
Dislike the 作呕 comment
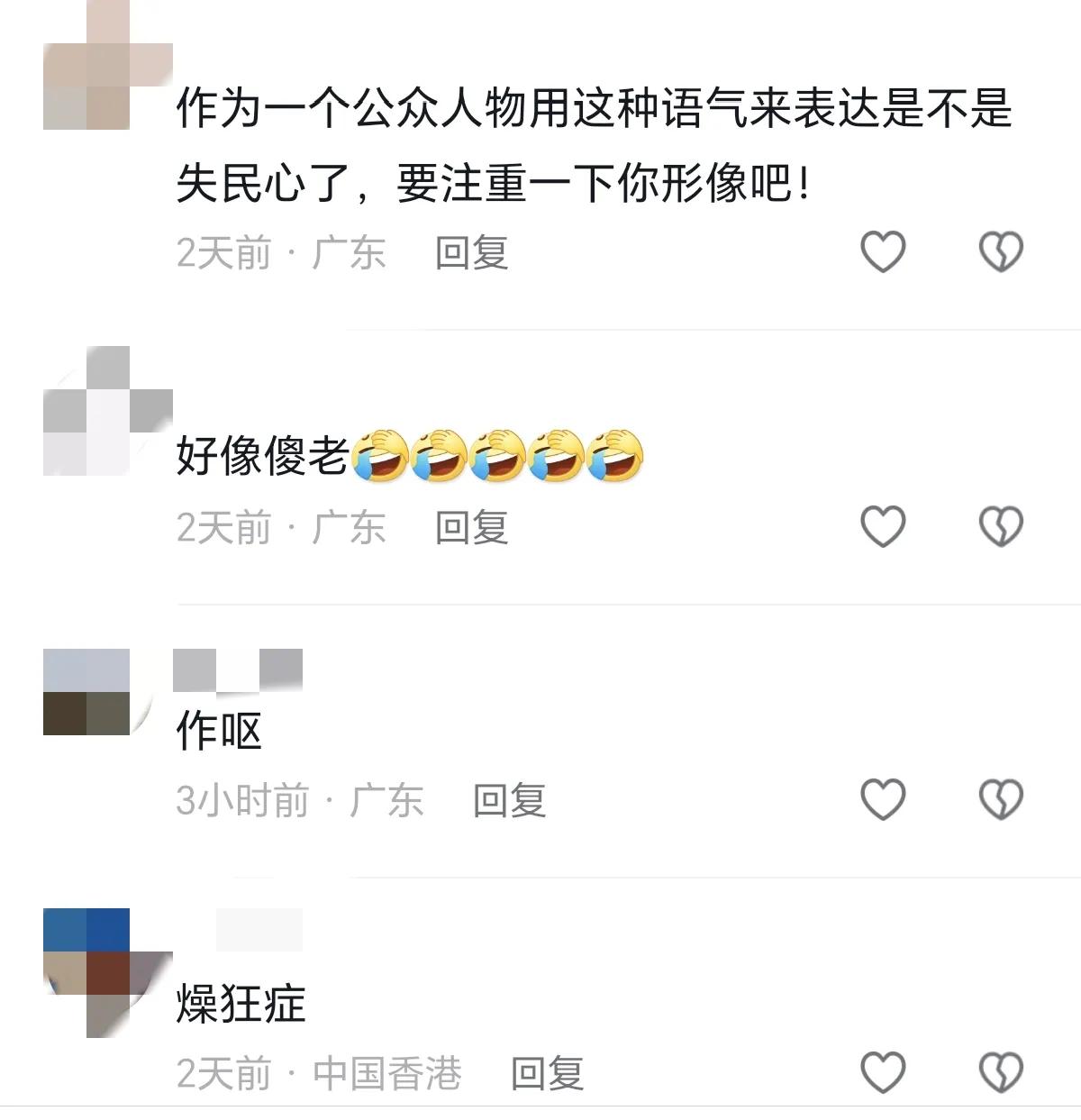coord(1001,799)
